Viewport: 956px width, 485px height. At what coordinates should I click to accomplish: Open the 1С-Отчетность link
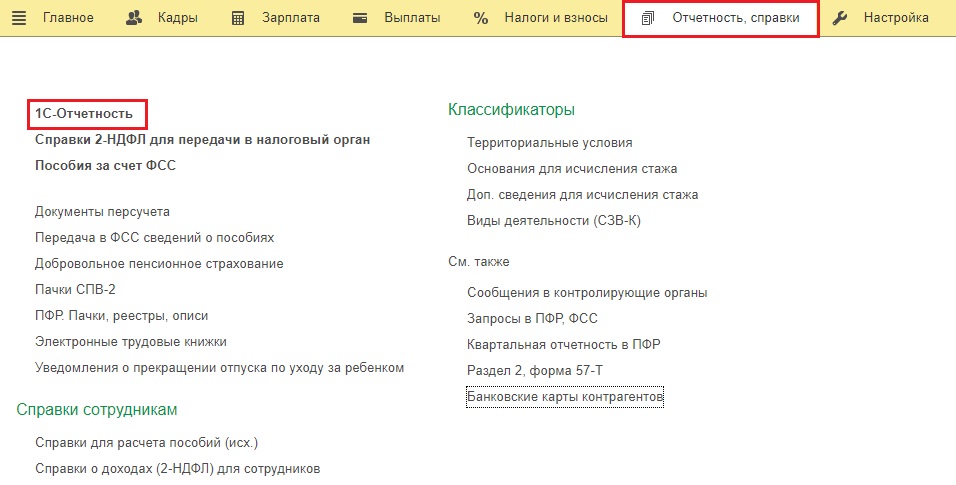84,113
